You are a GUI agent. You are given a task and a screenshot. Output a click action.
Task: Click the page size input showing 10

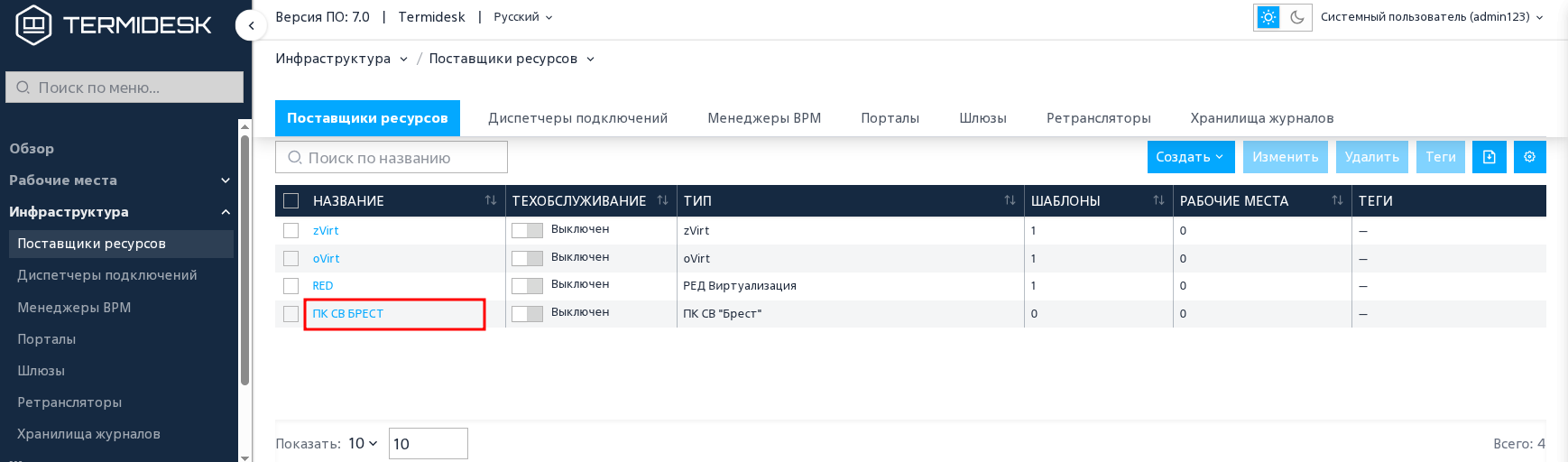[429, 443]
